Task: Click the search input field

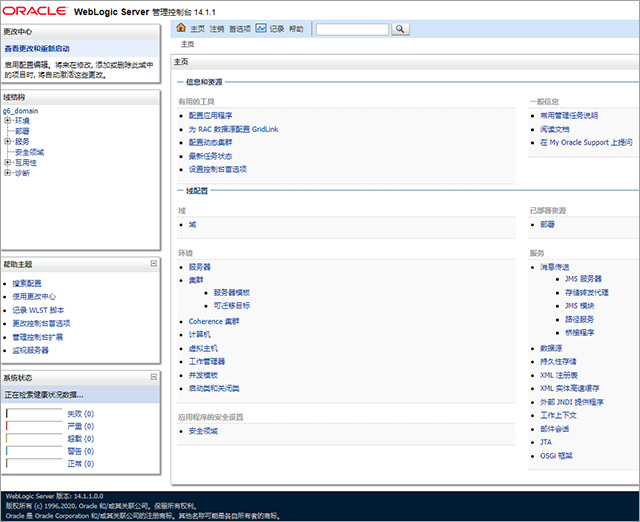Action: click(352, 29)
